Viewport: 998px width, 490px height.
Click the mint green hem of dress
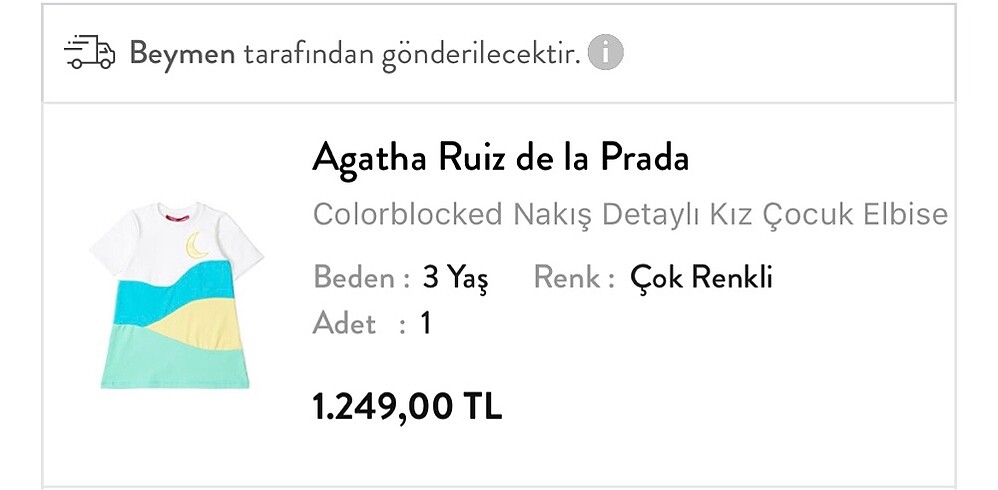pos(150,365)
